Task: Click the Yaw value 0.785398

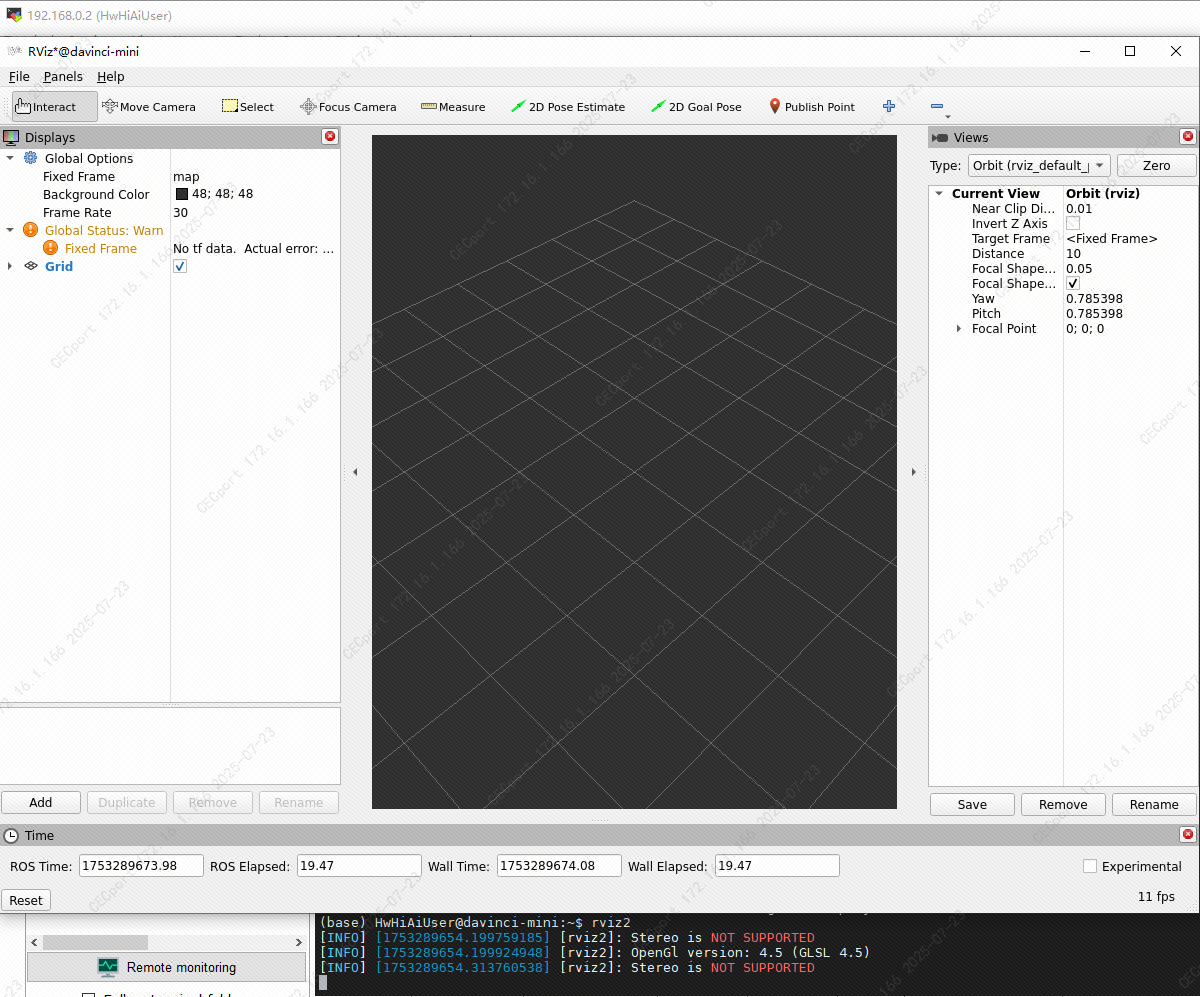Action: pyautogui.click(x=1094, y=298)
